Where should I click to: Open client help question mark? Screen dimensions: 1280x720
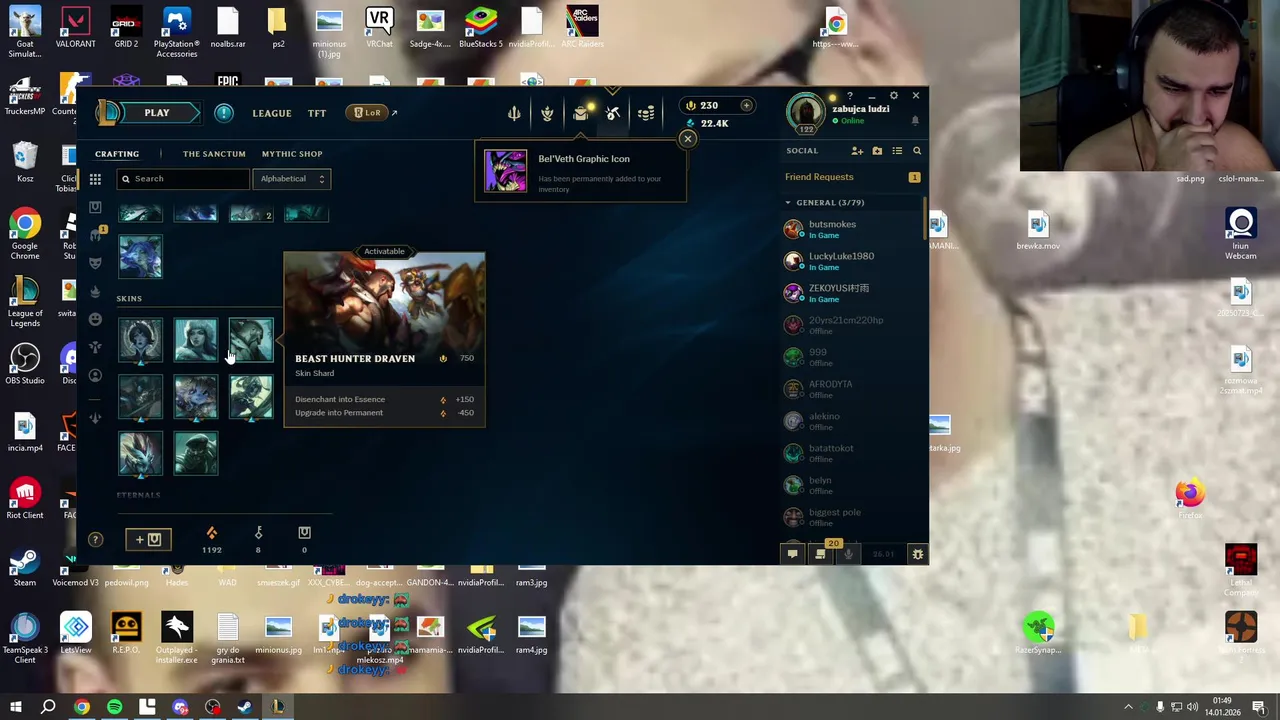point(850,96)
